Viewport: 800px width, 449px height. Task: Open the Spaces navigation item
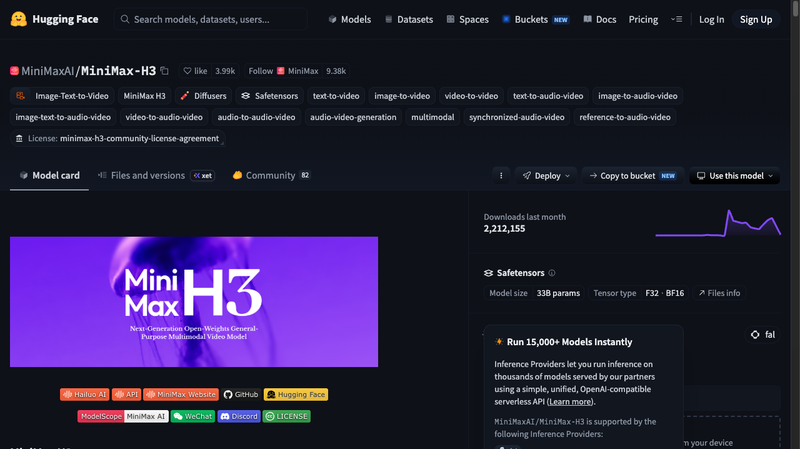[x=467, y=19]
